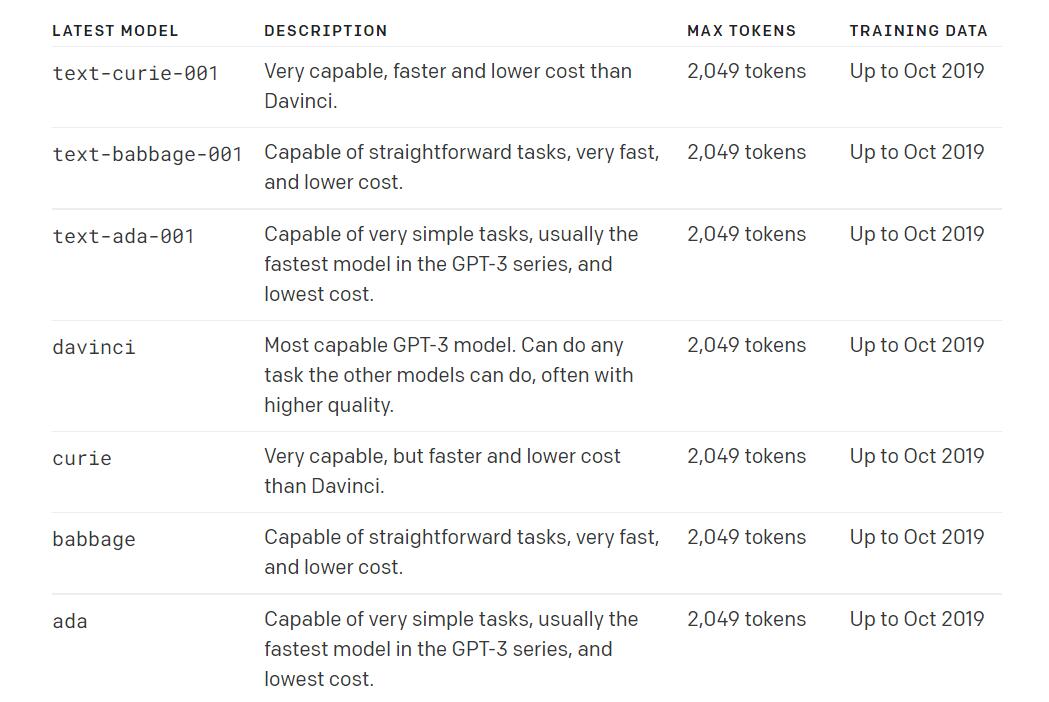Click the LATEST MODEL column header

[115, 31]
